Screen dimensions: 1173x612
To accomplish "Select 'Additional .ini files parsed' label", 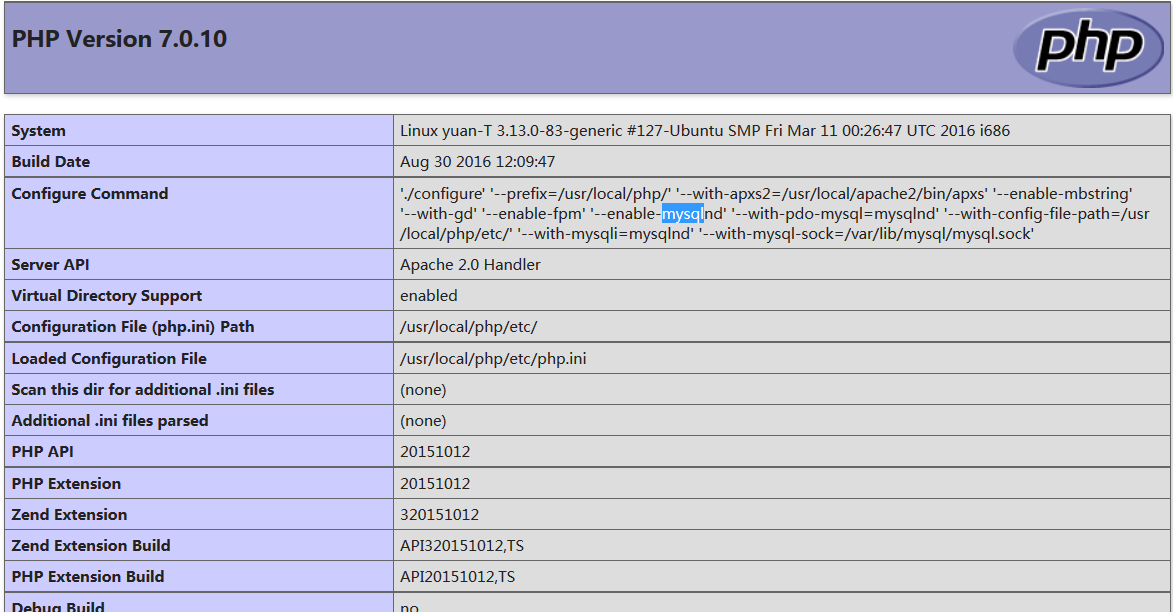I will pos(109,420).
